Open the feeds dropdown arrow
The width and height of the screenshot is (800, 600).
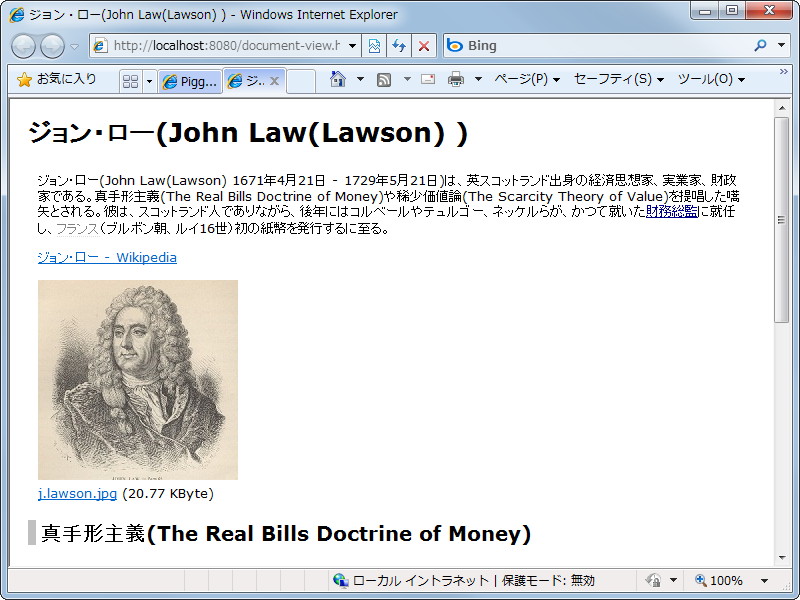pos(407,79)
